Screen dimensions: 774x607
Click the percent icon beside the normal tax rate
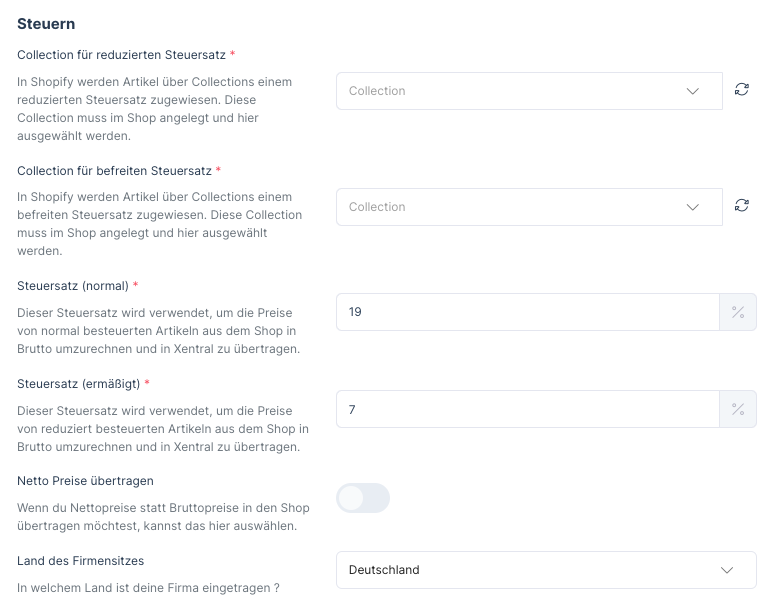click(738, 312)
